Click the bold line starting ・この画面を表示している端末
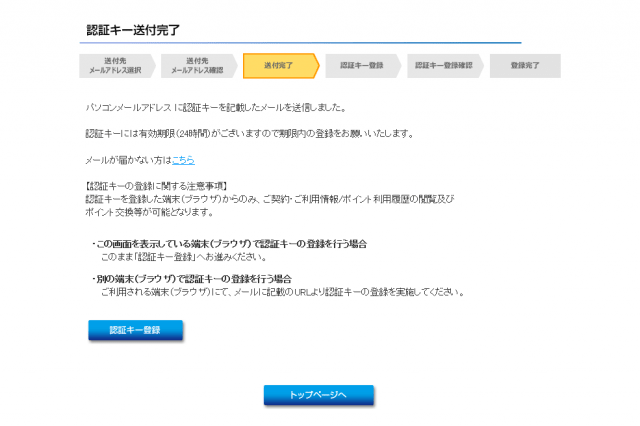The width and height of the screenshot is (640, 426). pyautogui.click(x=229, y=244)
